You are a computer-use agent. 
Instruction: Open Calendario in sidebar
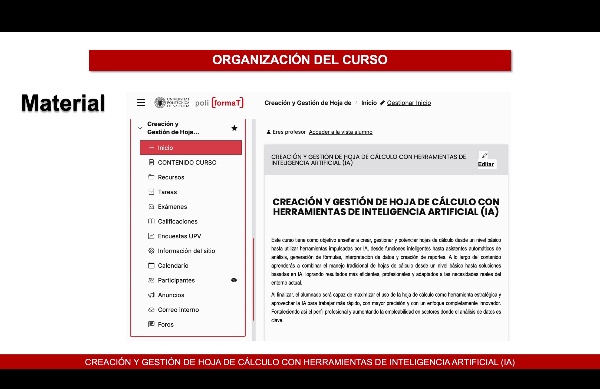(x=173, y=265)
